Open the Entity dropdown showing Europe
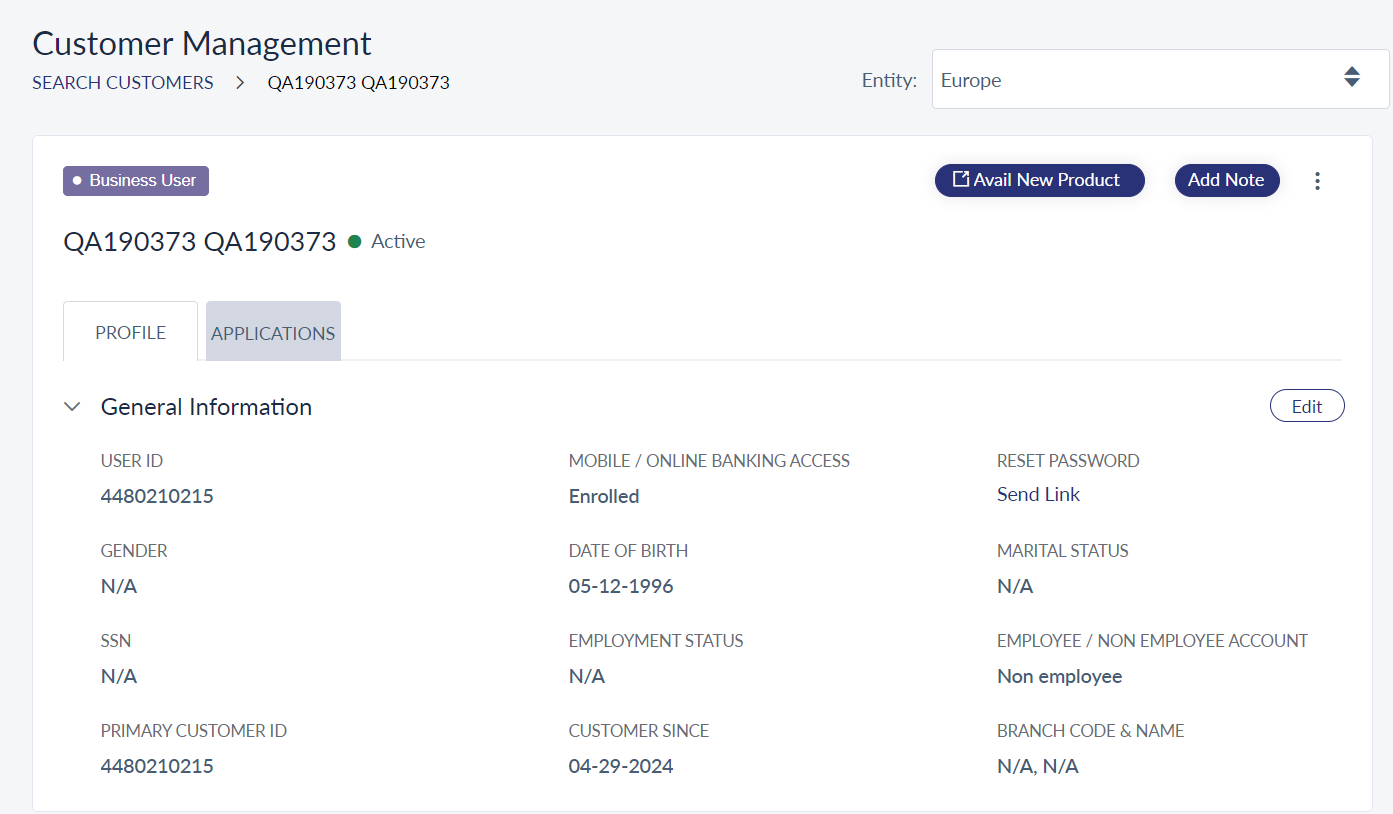 1160,79
